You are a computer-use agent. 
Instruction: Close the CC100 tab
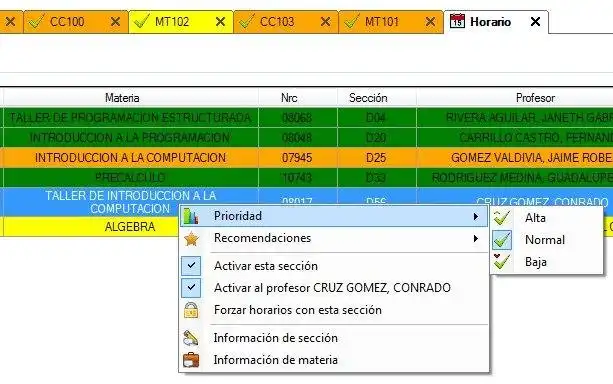115,22
